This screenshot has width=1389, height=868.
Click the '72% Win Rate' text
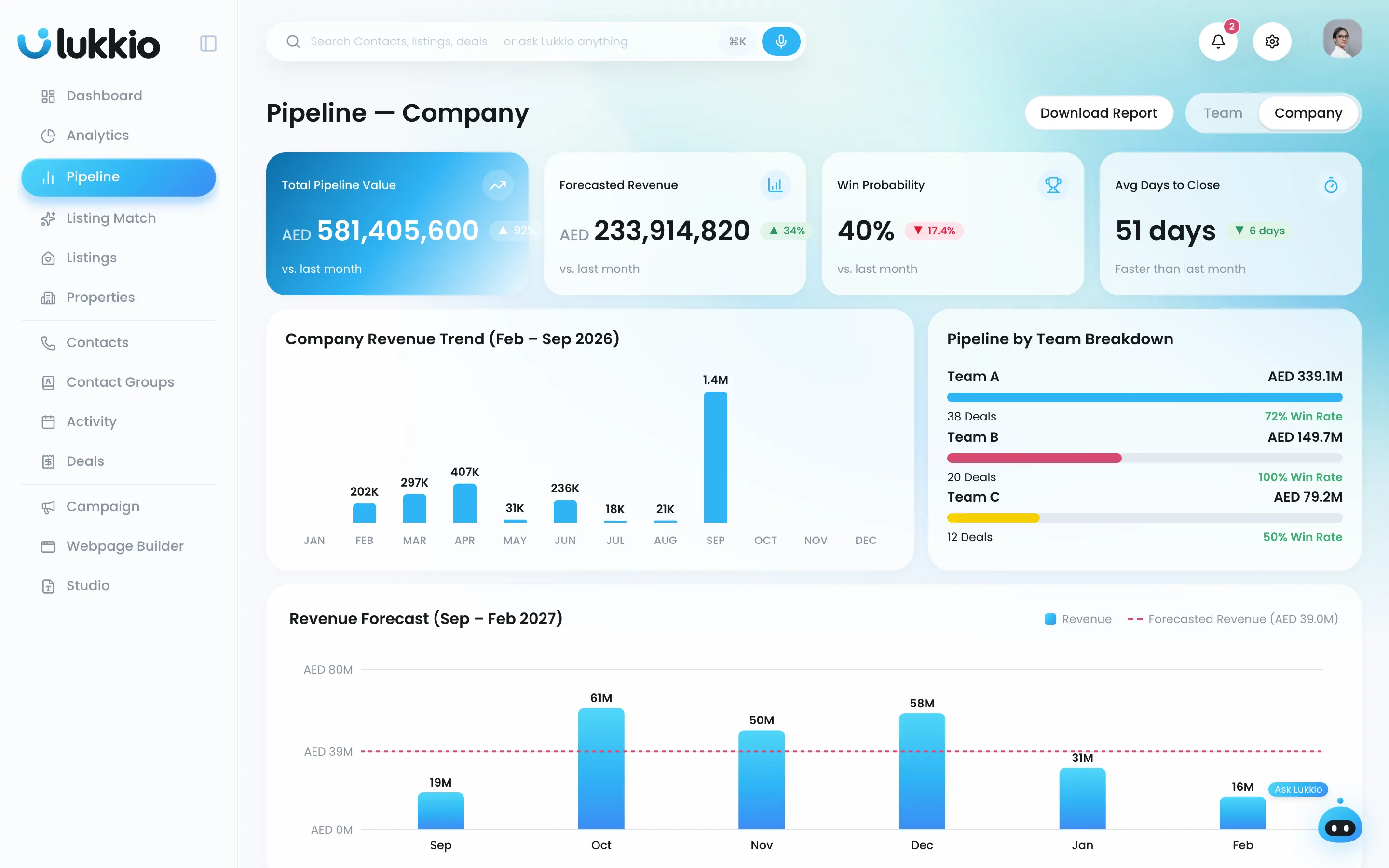tap(1303, 417)
